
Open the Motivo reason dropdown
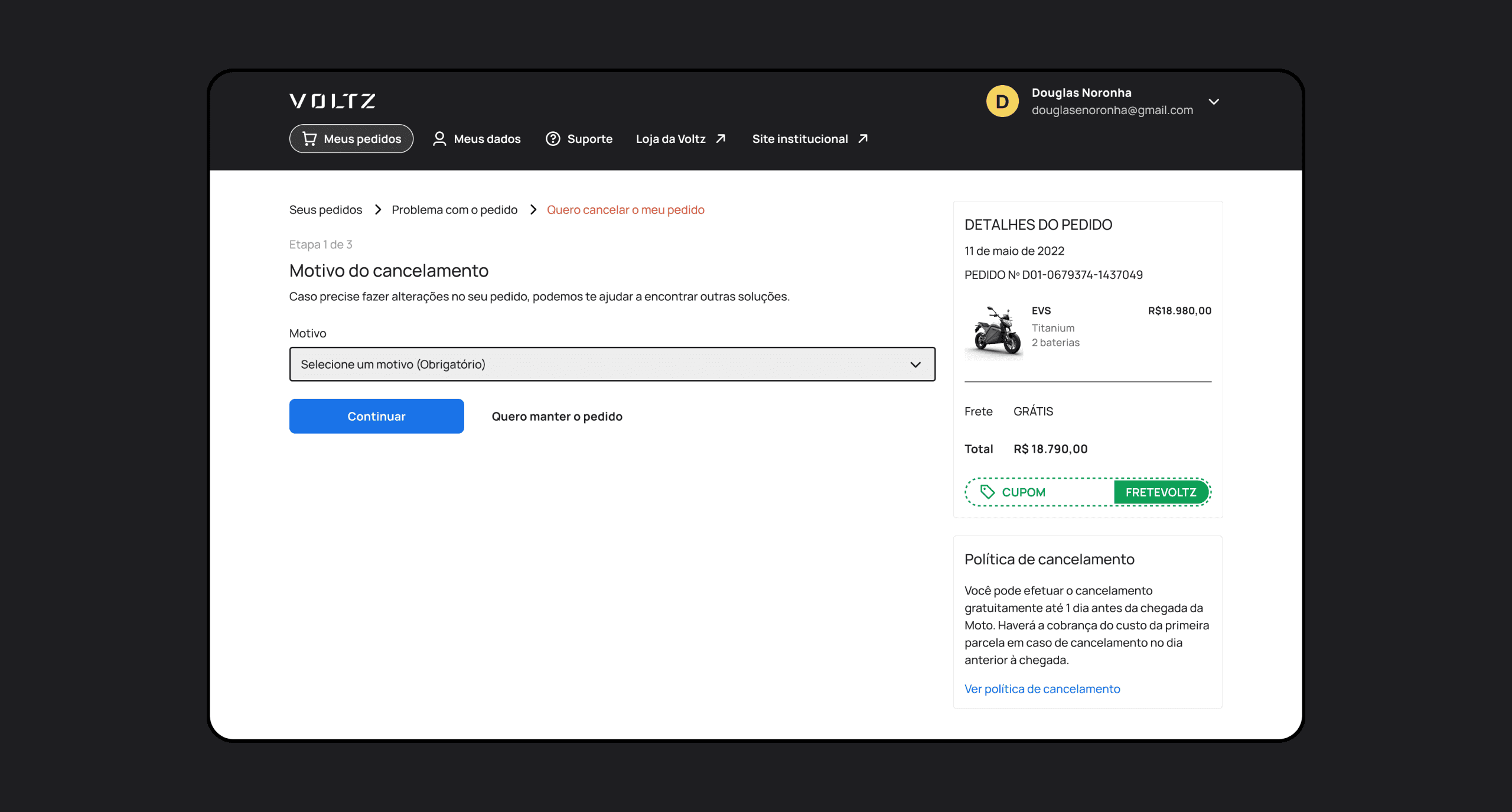[612, 364]
